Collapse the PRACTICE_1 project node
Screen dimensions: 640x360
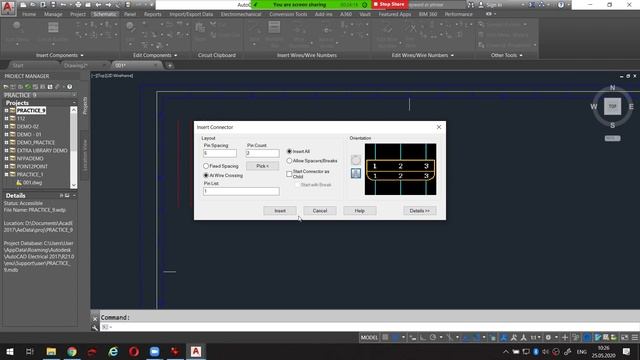(6, 174)
